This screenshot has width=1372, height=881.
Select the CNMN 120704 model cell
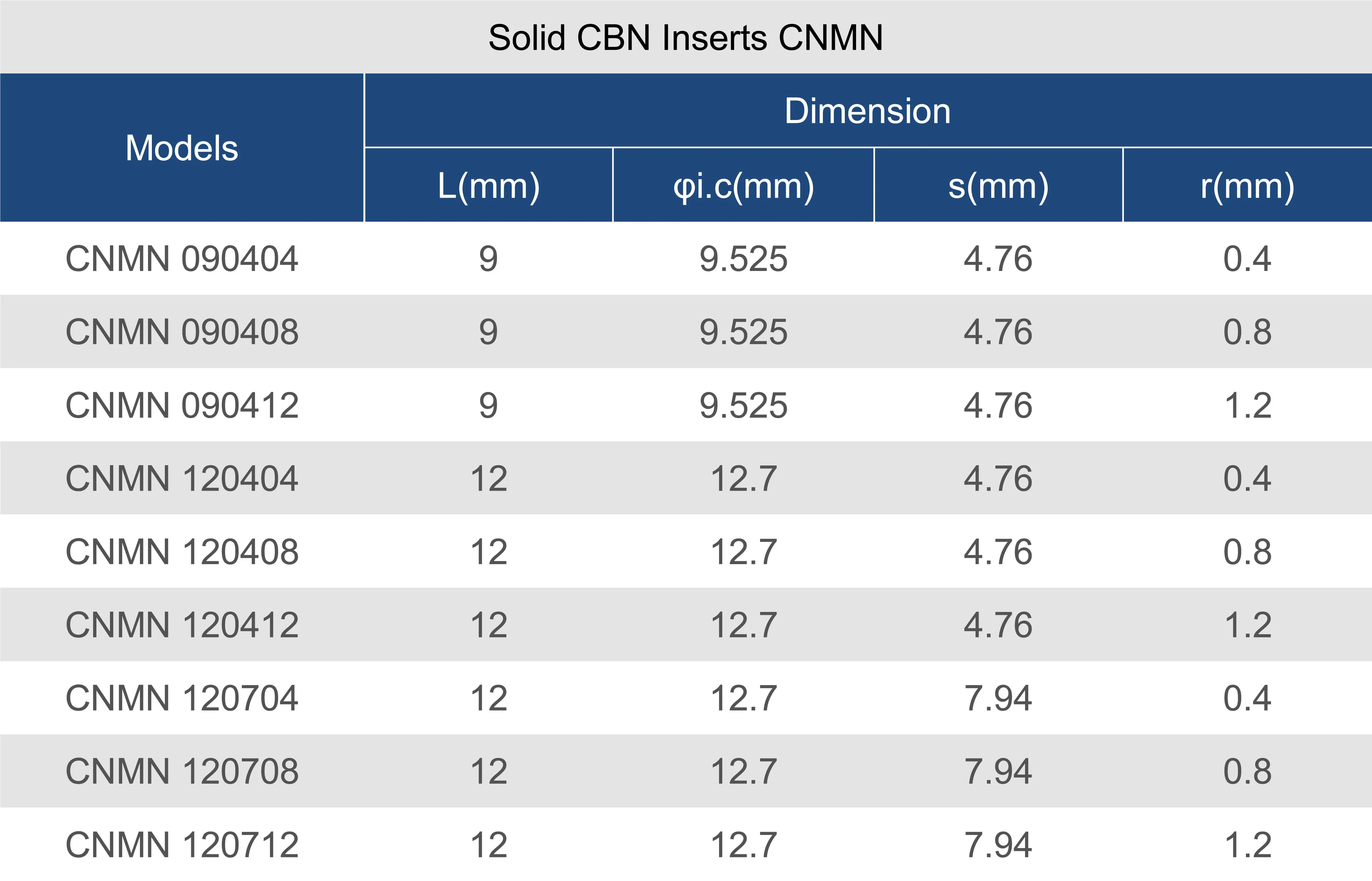coord(182,698)
